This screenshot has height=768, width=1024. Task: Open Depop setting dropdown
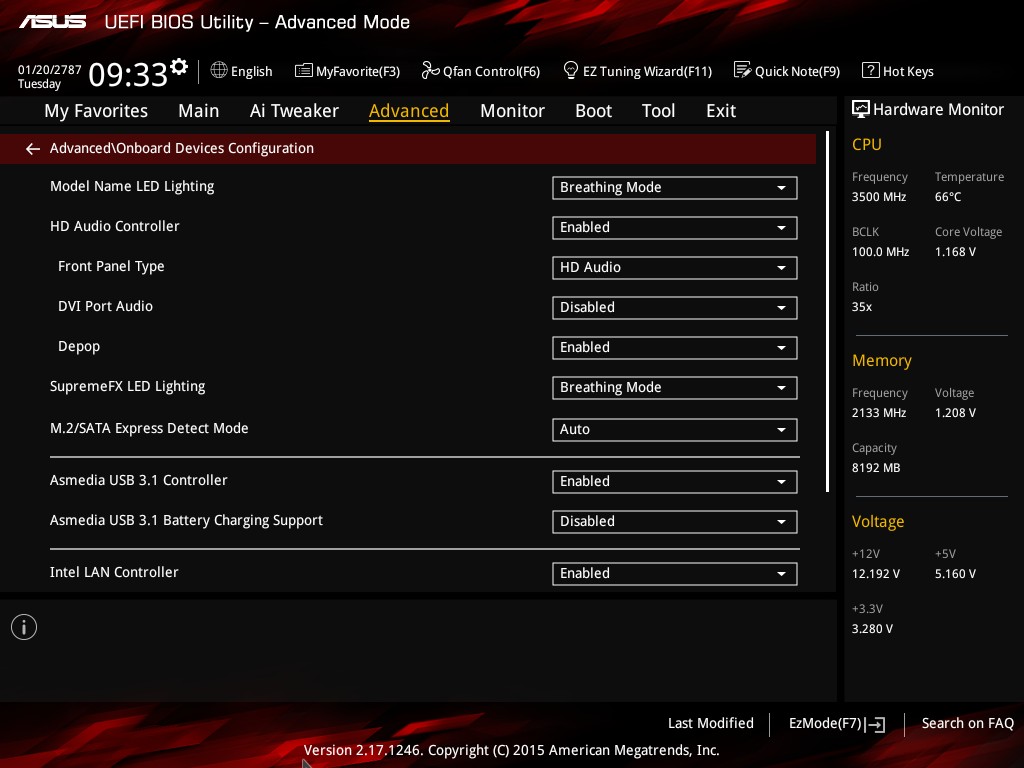(674, 347)
